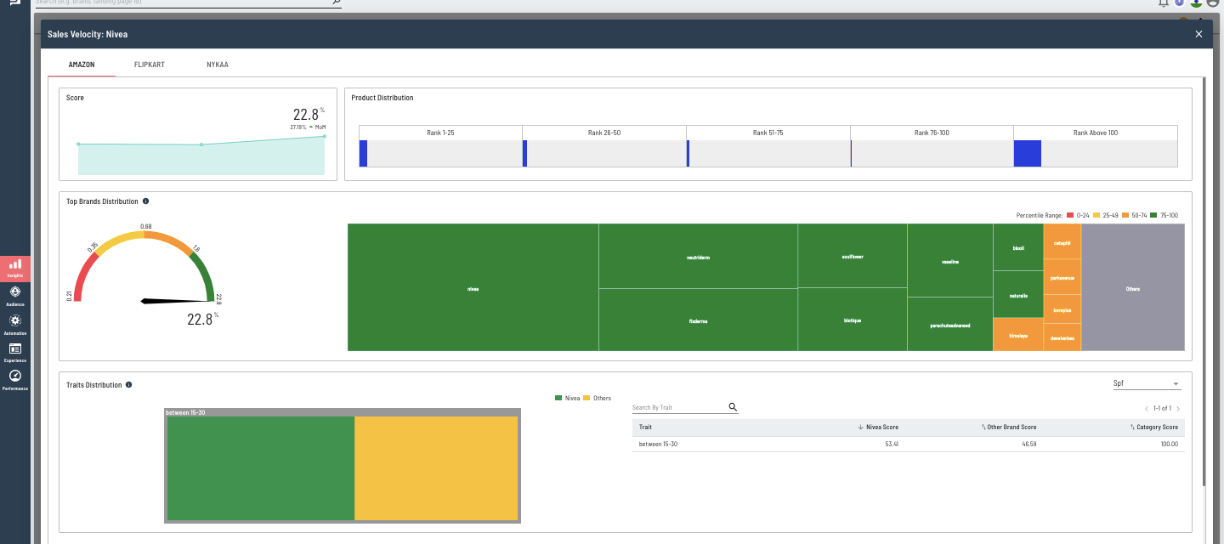Select the parkavenue treemap block
The image size is (1224, 544).
[1062, 277]
